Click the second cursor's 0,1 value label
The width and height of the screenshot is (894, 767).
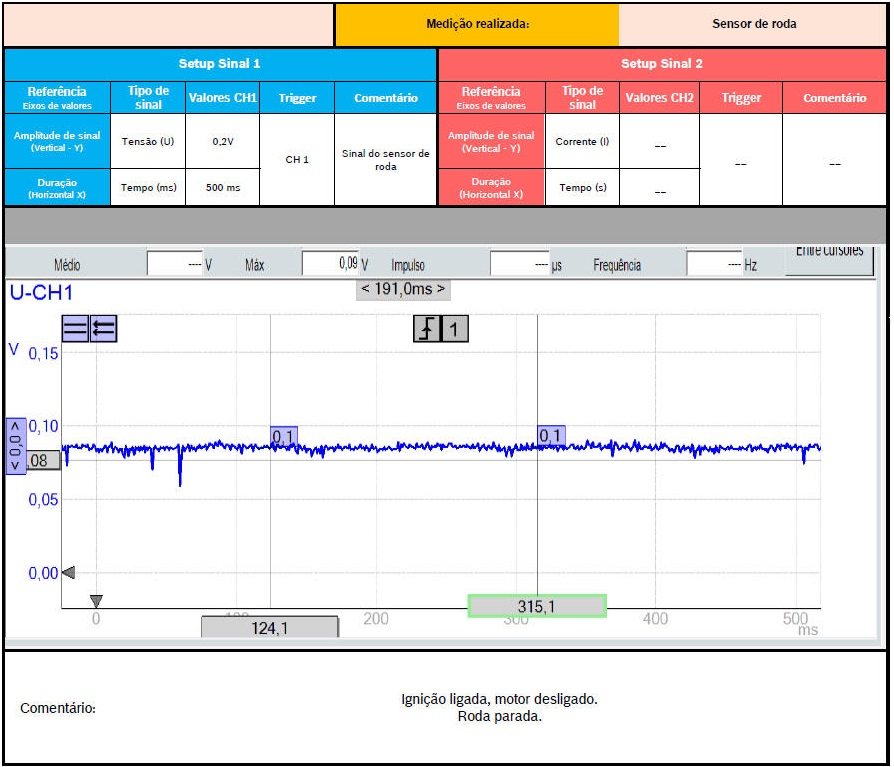[x=551, y=436]
